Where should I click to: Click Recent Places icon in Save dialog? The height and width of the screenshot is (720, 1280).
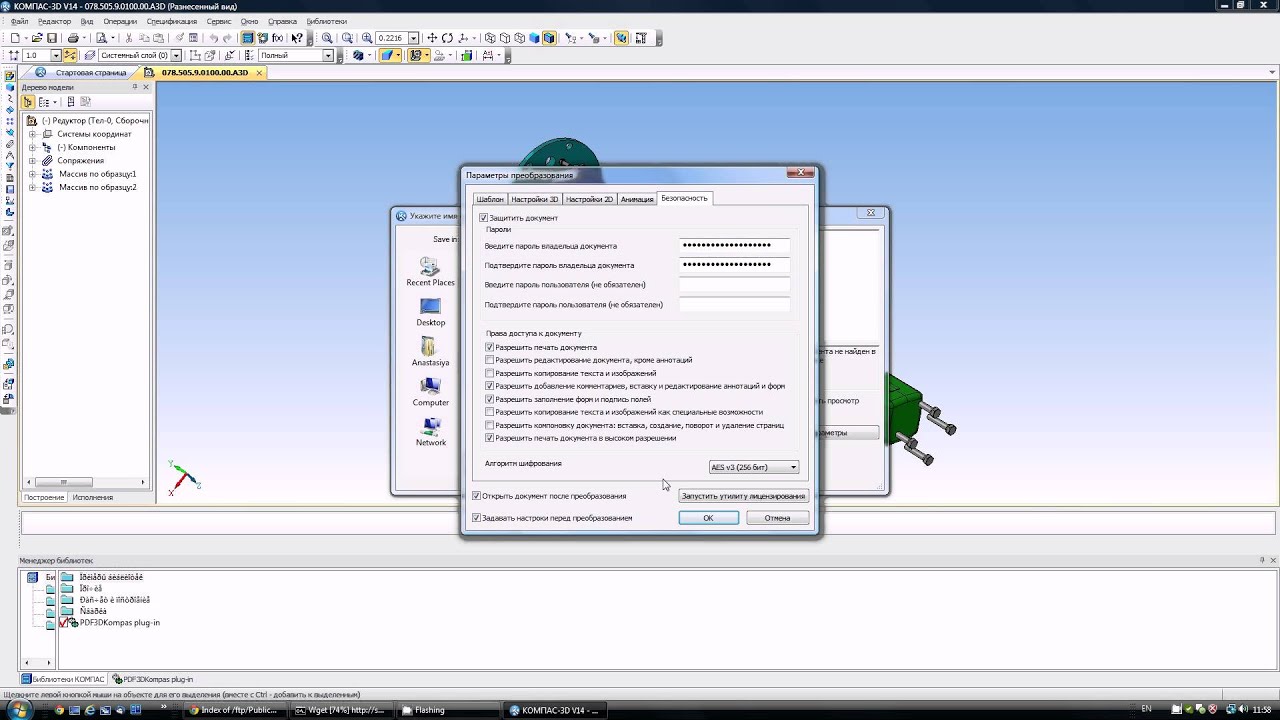(x=430, y=272)
